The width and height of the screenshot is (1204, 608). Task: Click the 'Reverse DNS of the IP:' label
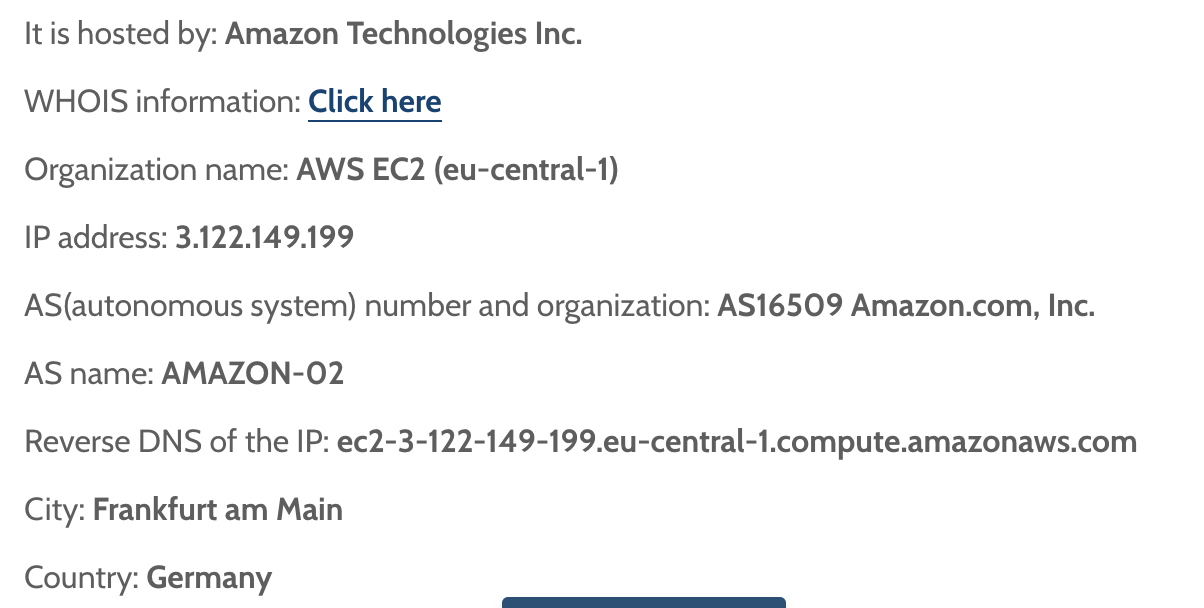click(177, 442)
